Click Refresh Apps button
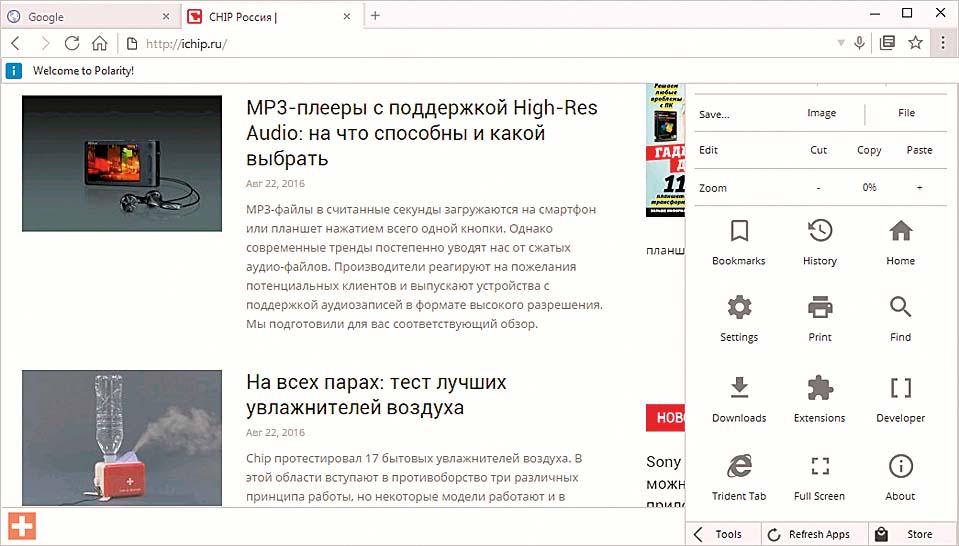The image size is (959, 546). tap(808, 534)
